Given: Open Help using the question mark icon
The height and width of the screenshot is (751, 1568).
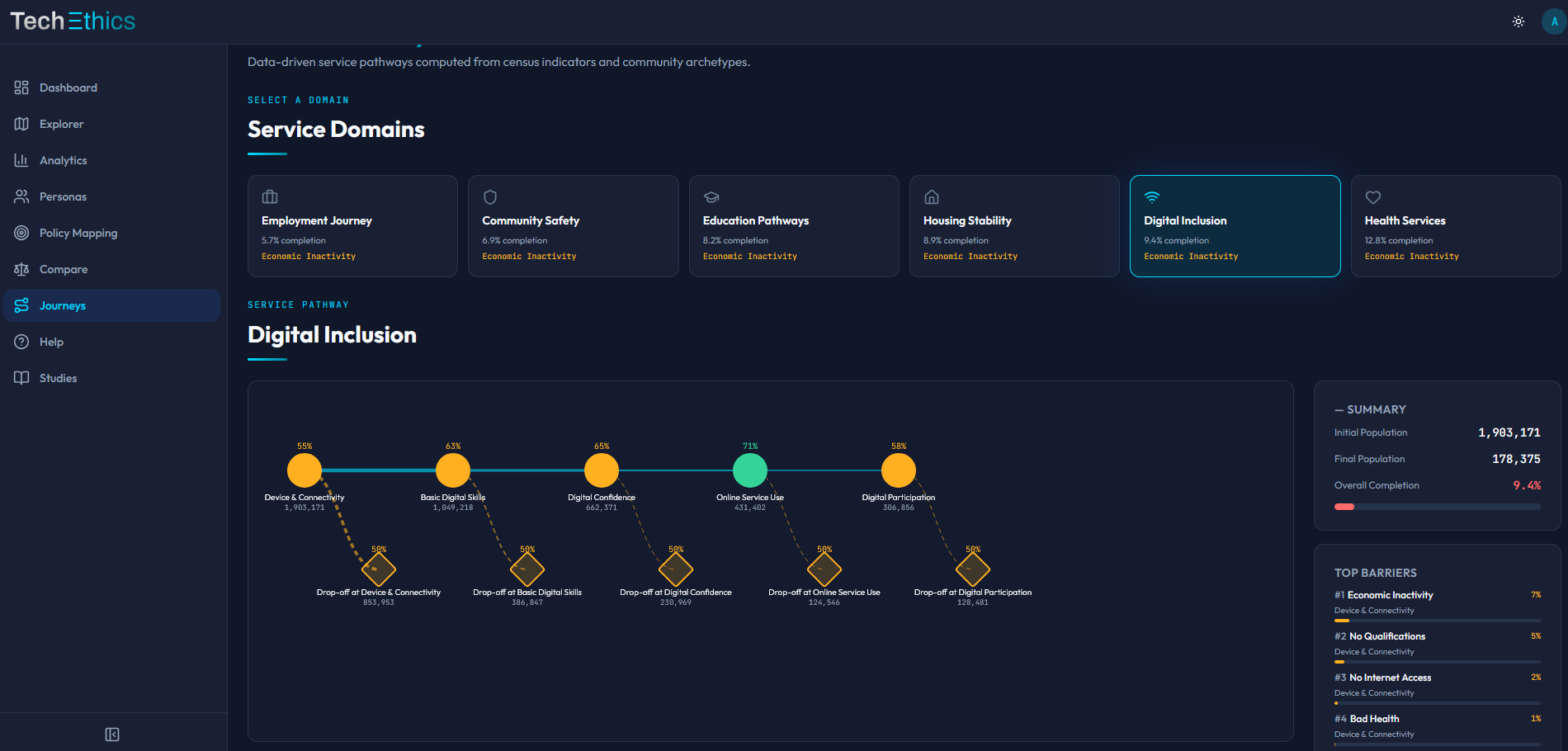Looking at the screenshot, I should [22, 342].
